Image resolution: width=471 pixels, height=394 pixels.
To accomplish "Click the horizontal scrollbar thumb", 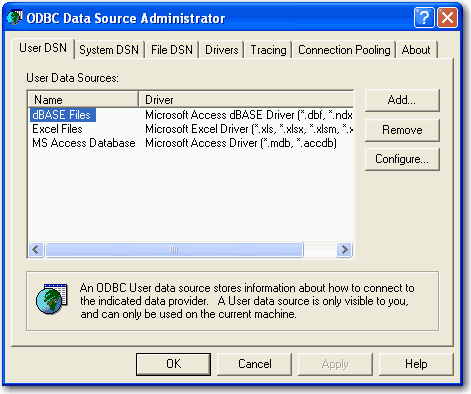I will 174,249.
